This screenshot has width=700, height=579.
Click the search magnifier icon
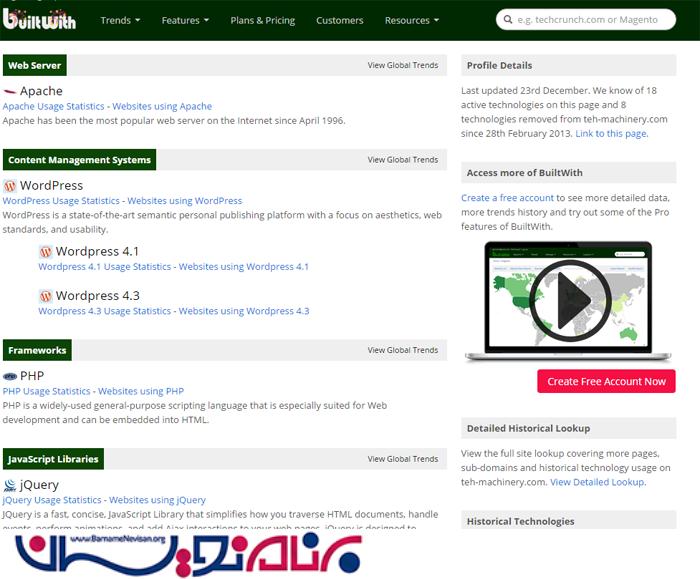click(x=508, y=20)
